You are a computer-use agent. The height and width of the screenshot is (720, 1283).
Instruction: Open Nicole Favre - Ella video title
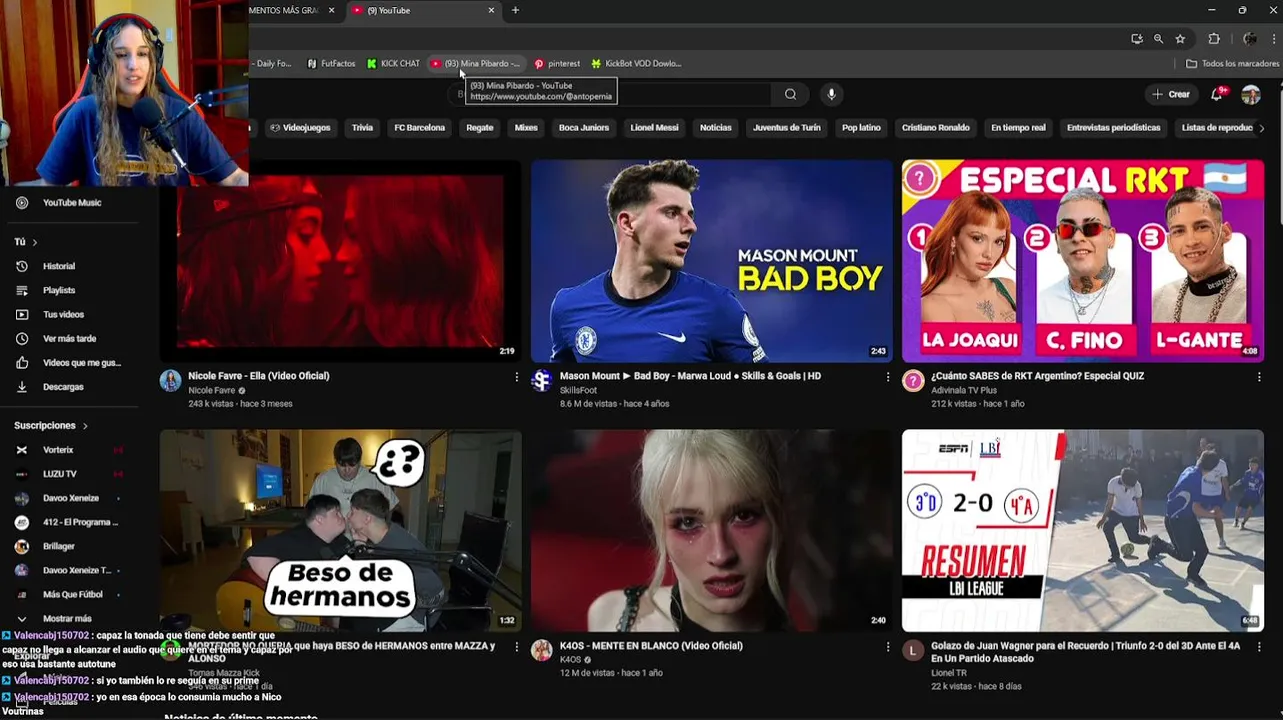[x=259, y=376]
